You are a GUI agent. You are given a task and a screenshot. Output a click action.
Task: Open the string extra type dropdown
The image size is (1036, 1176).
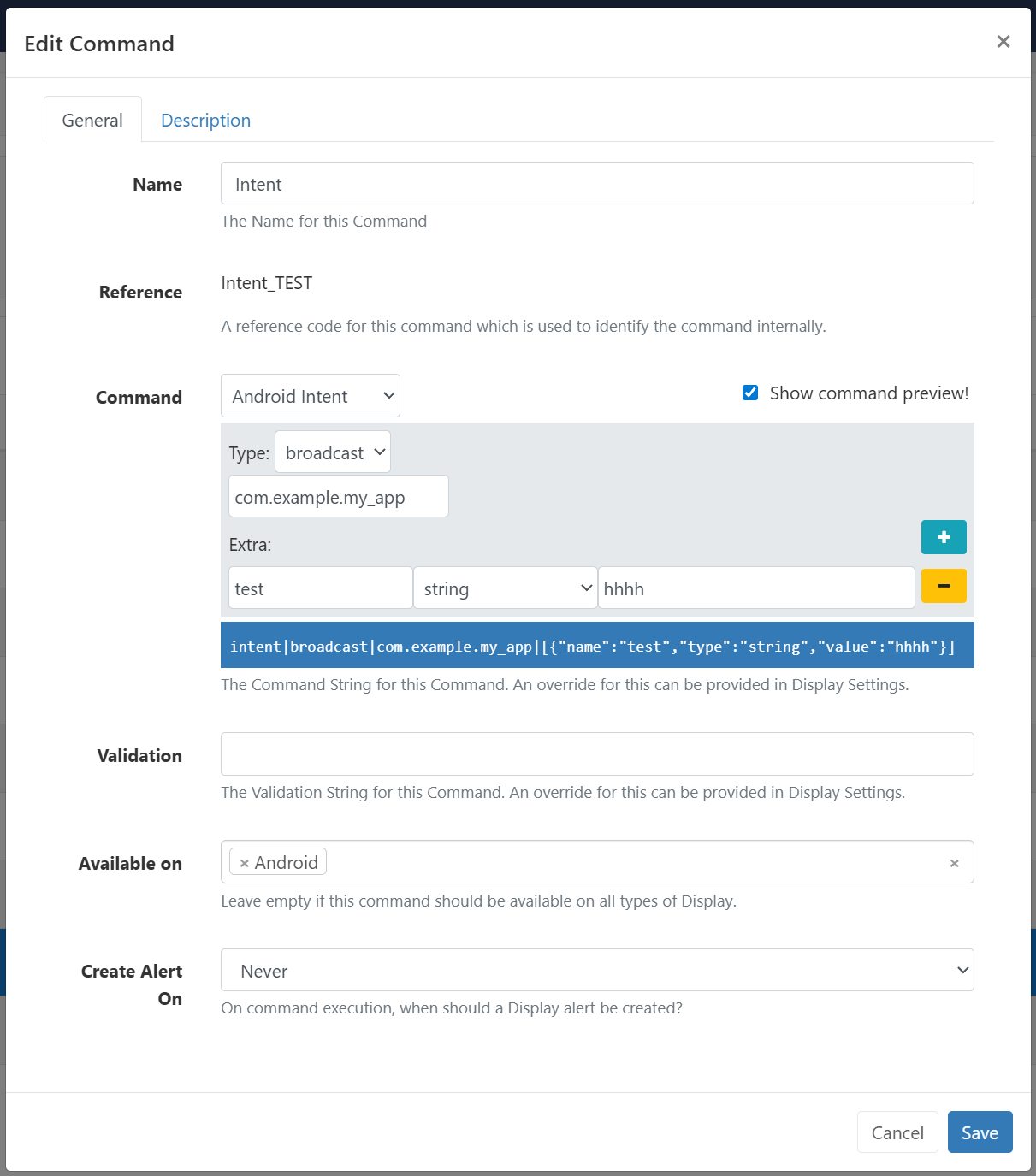pyautogui.click(x=506, y=588)
